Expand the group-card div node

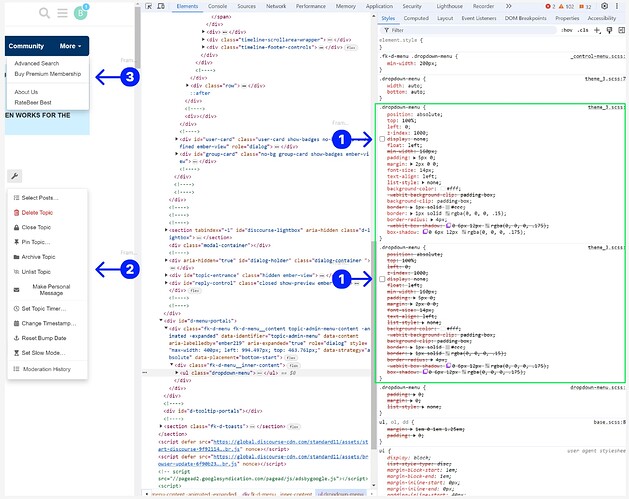[177, 154]
